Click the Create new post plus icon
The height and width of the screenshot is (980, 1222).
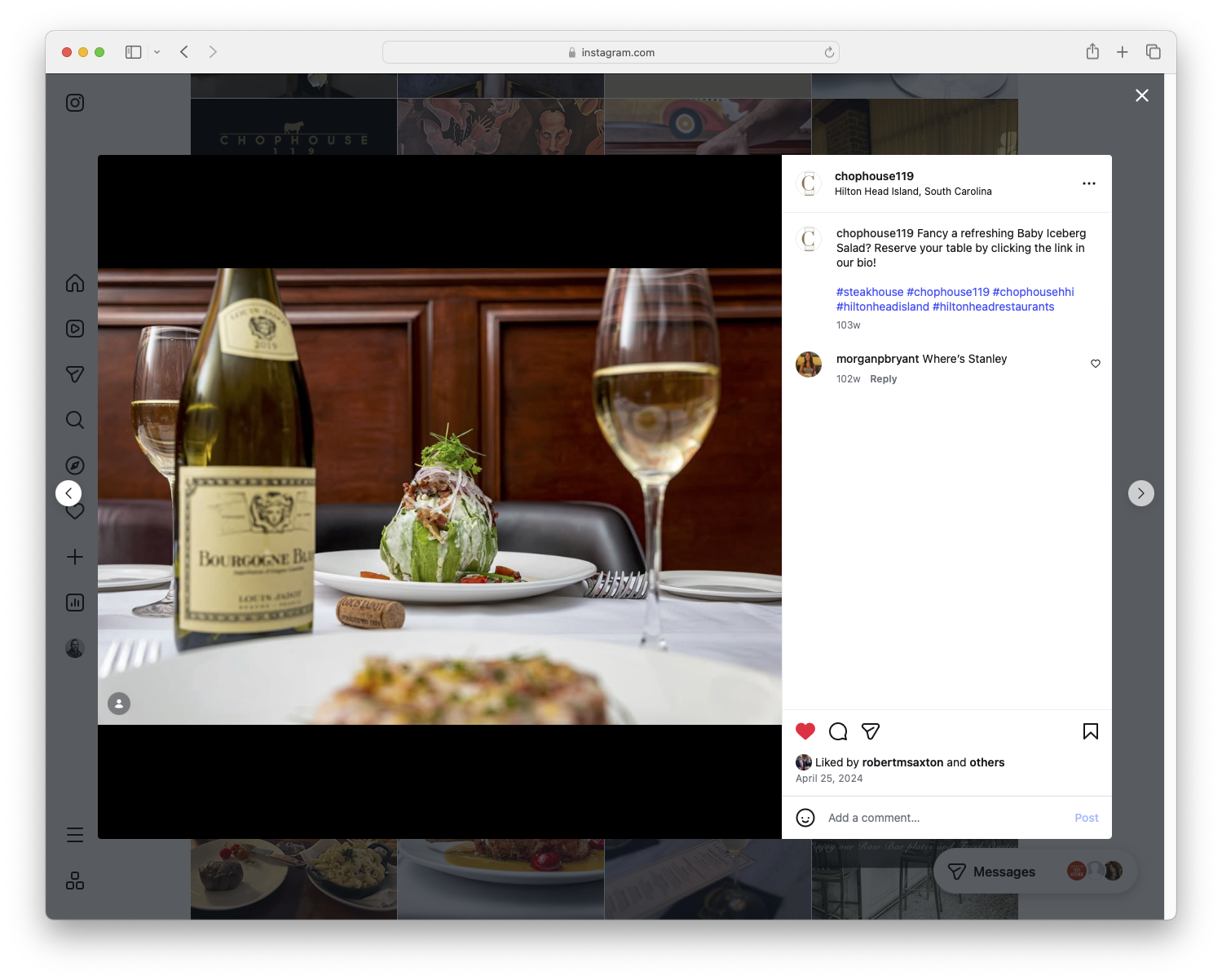[74, 557]
